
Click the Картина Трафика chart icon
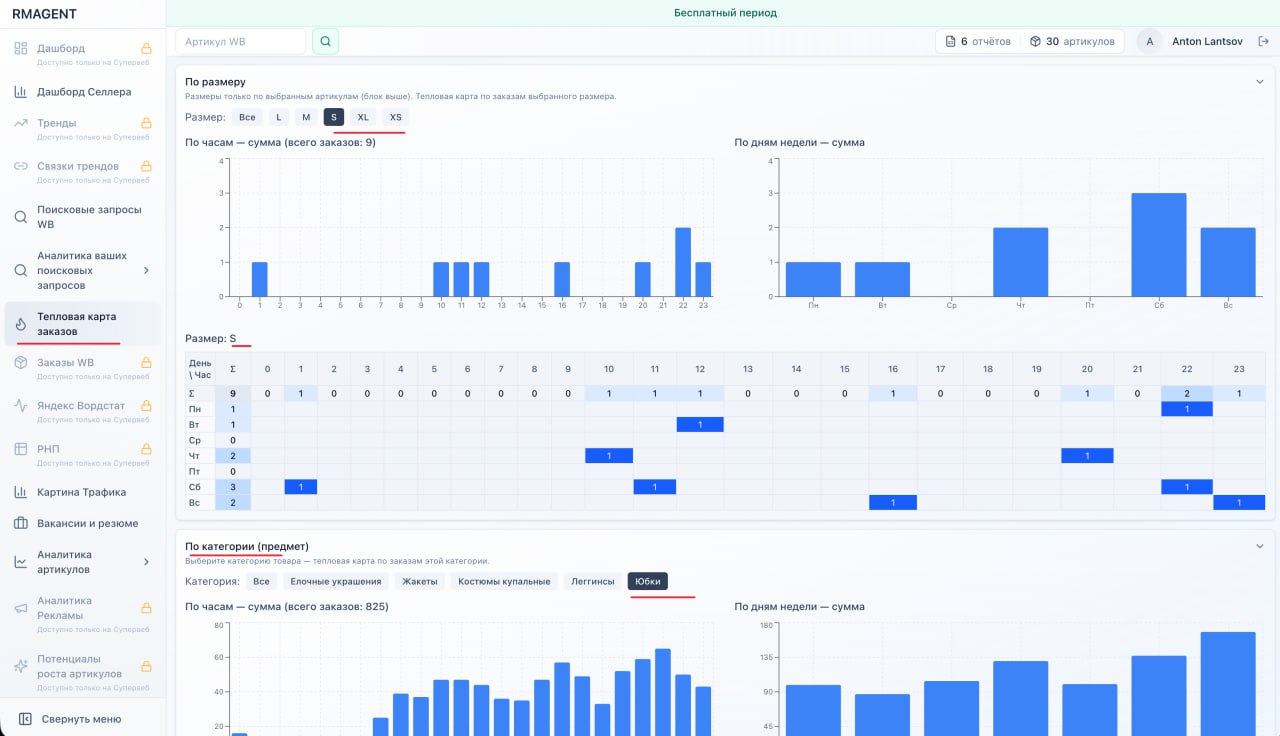20,492
